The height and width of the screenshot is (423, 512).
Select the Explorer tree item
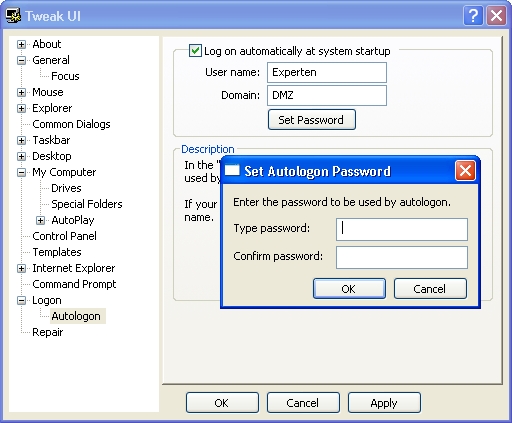pyautogui.click(x=52, y=108)
